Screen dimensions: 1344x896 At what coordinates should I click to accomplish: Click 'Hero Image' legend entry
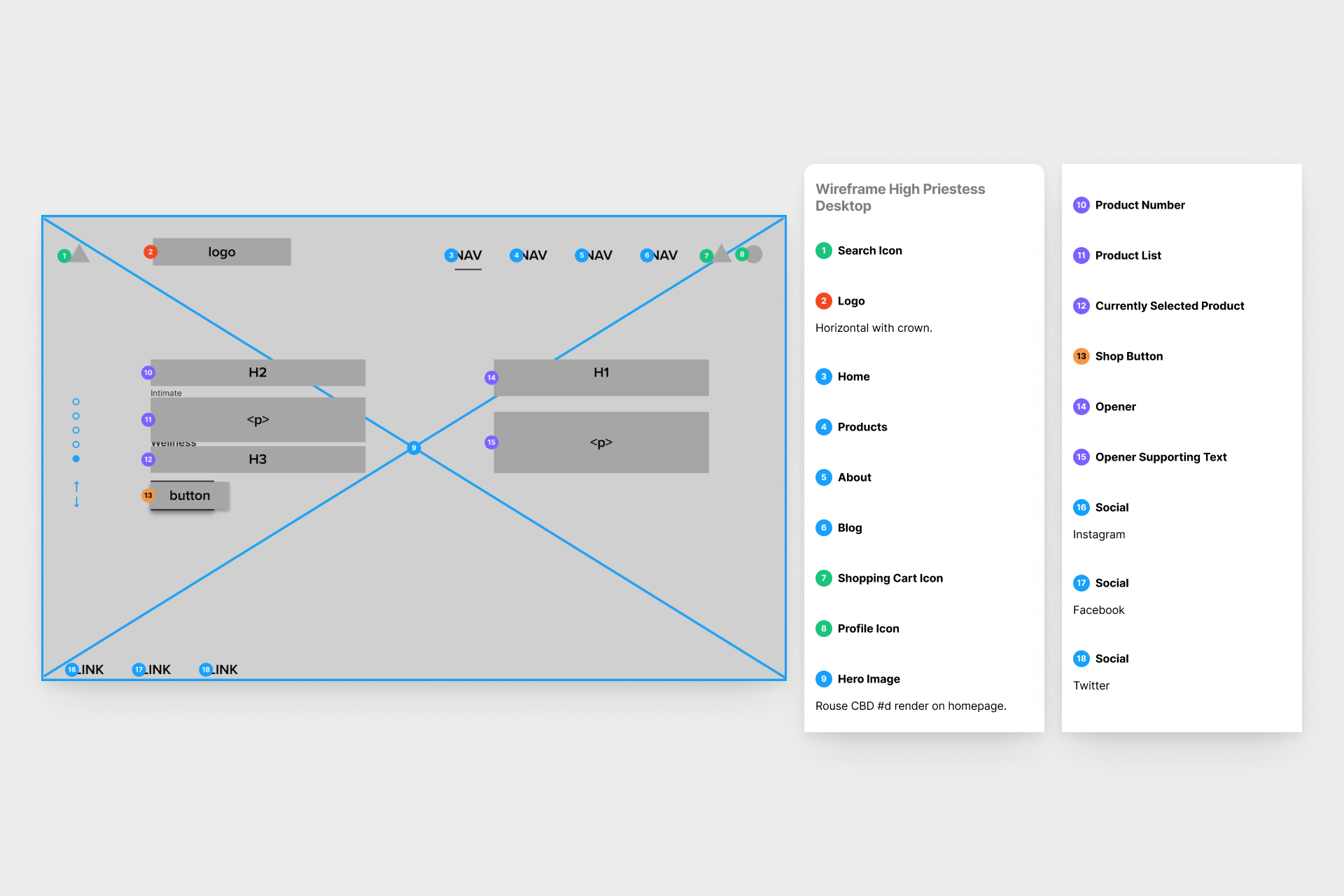click(x=869, y=679)
